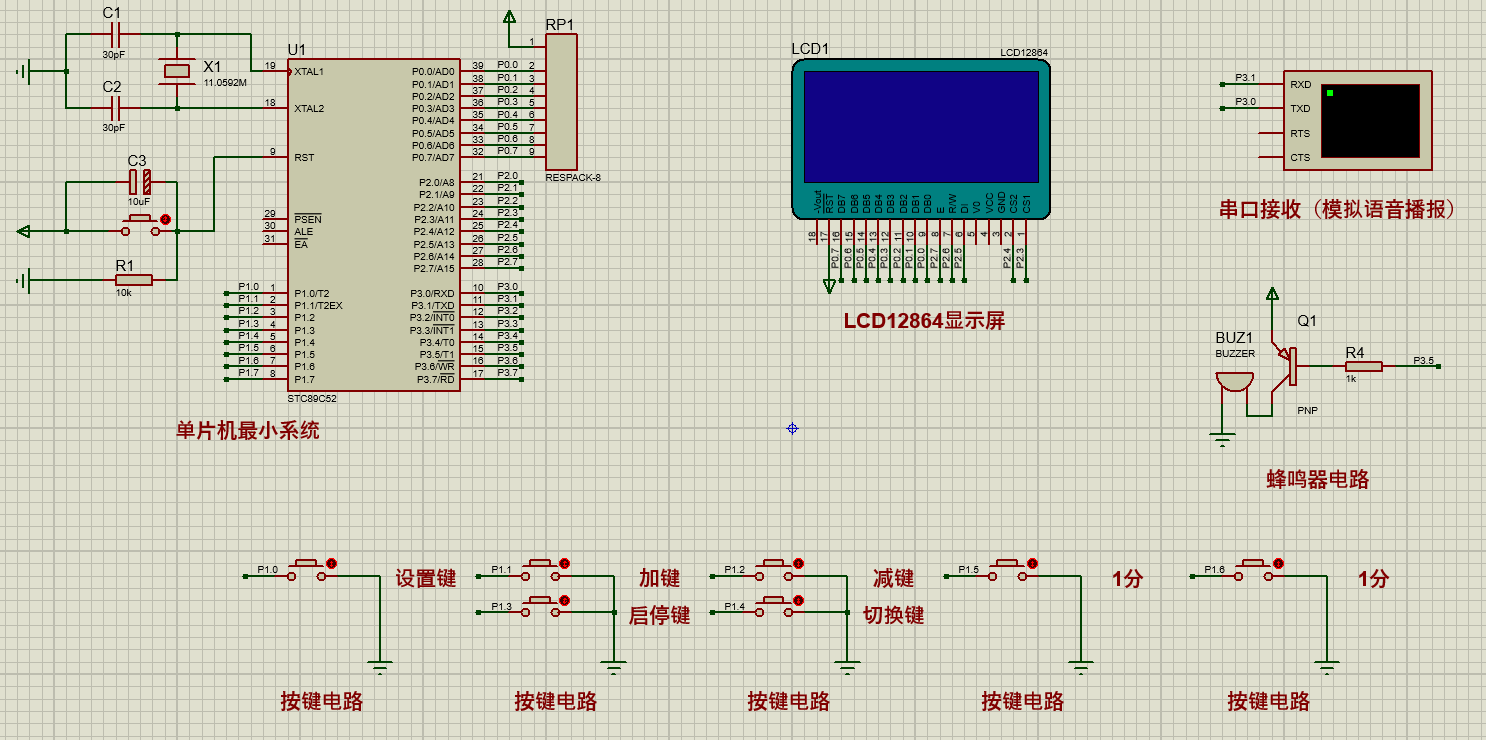Click the STC89C52 part name text

pos(312,398)
